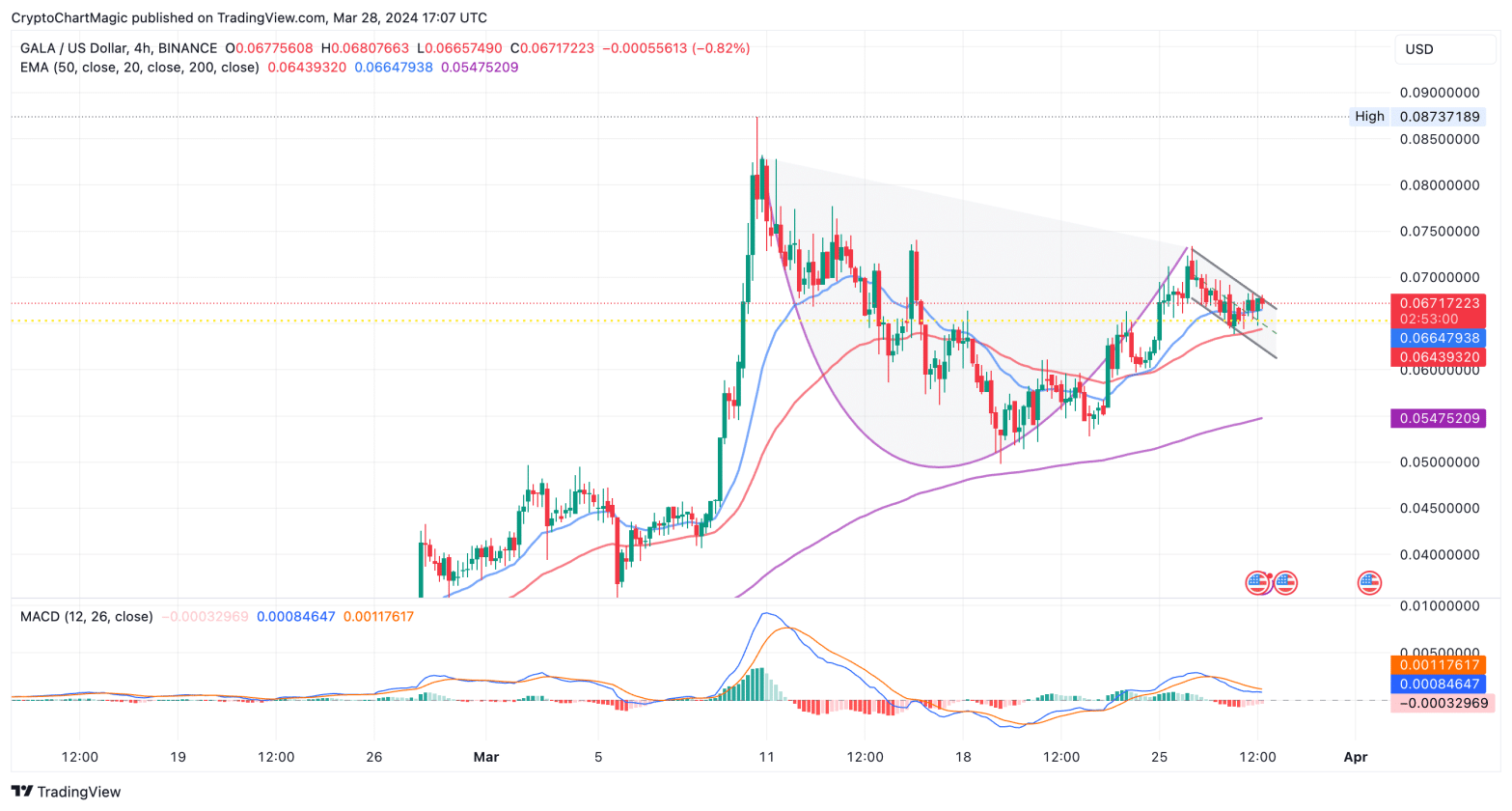
Task: Click the close price C0.06717223 in legend
Action: pyautogui.click(x=552, y=48)
